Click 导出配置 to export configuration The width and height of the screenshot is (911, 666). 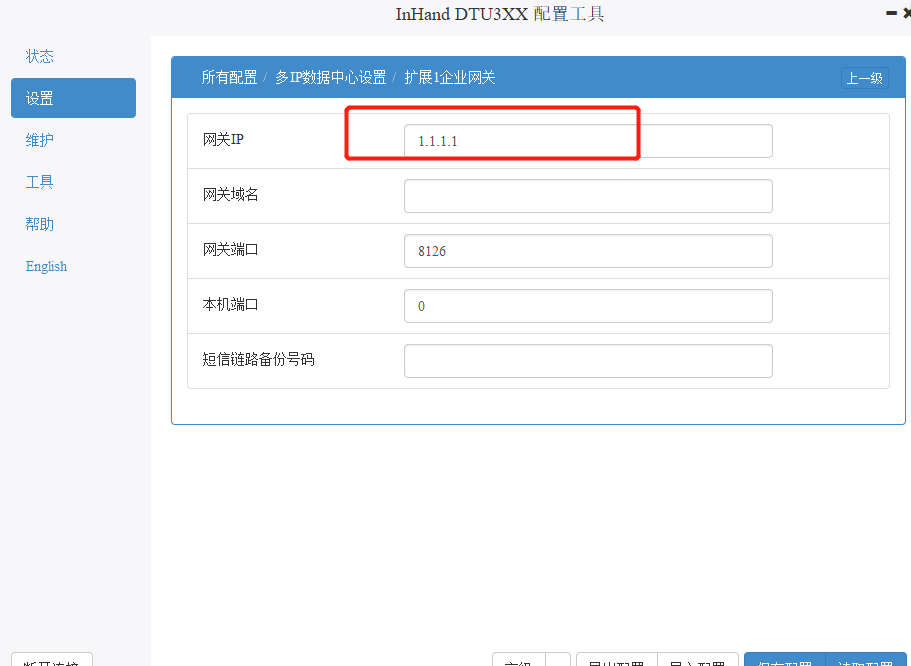pyautogui.click(x=617, y=661)
